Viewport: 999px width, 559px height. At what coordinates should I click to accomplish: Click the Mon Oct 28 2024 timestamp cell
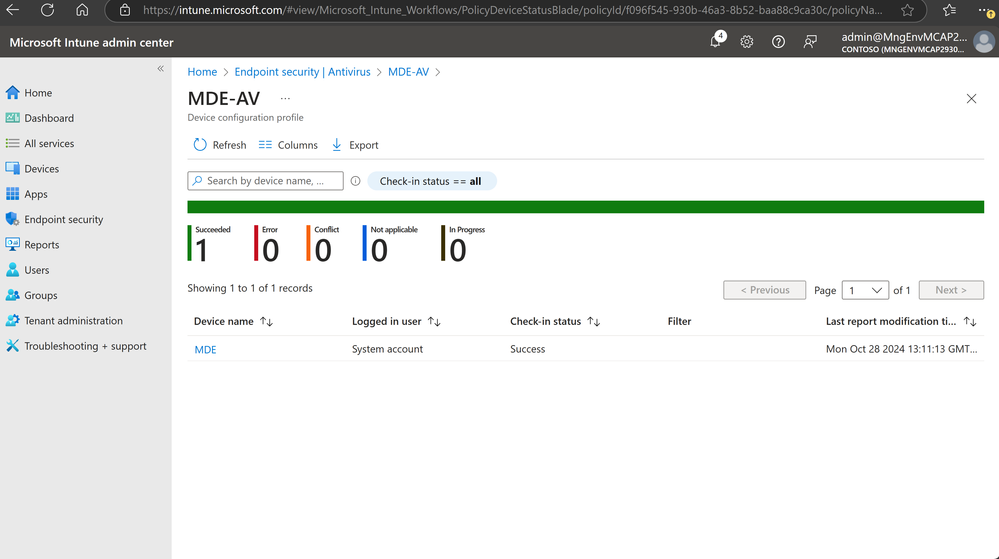tap(902, 349)
